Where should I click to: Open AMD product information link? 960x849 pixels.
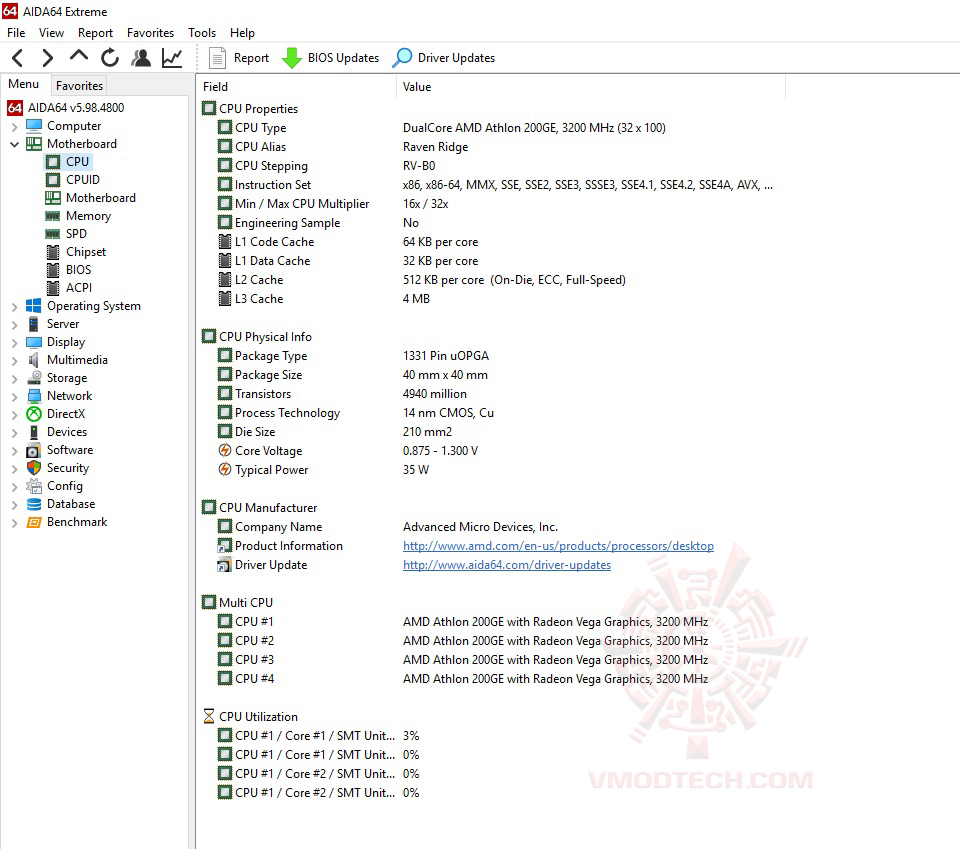(558, 546)
